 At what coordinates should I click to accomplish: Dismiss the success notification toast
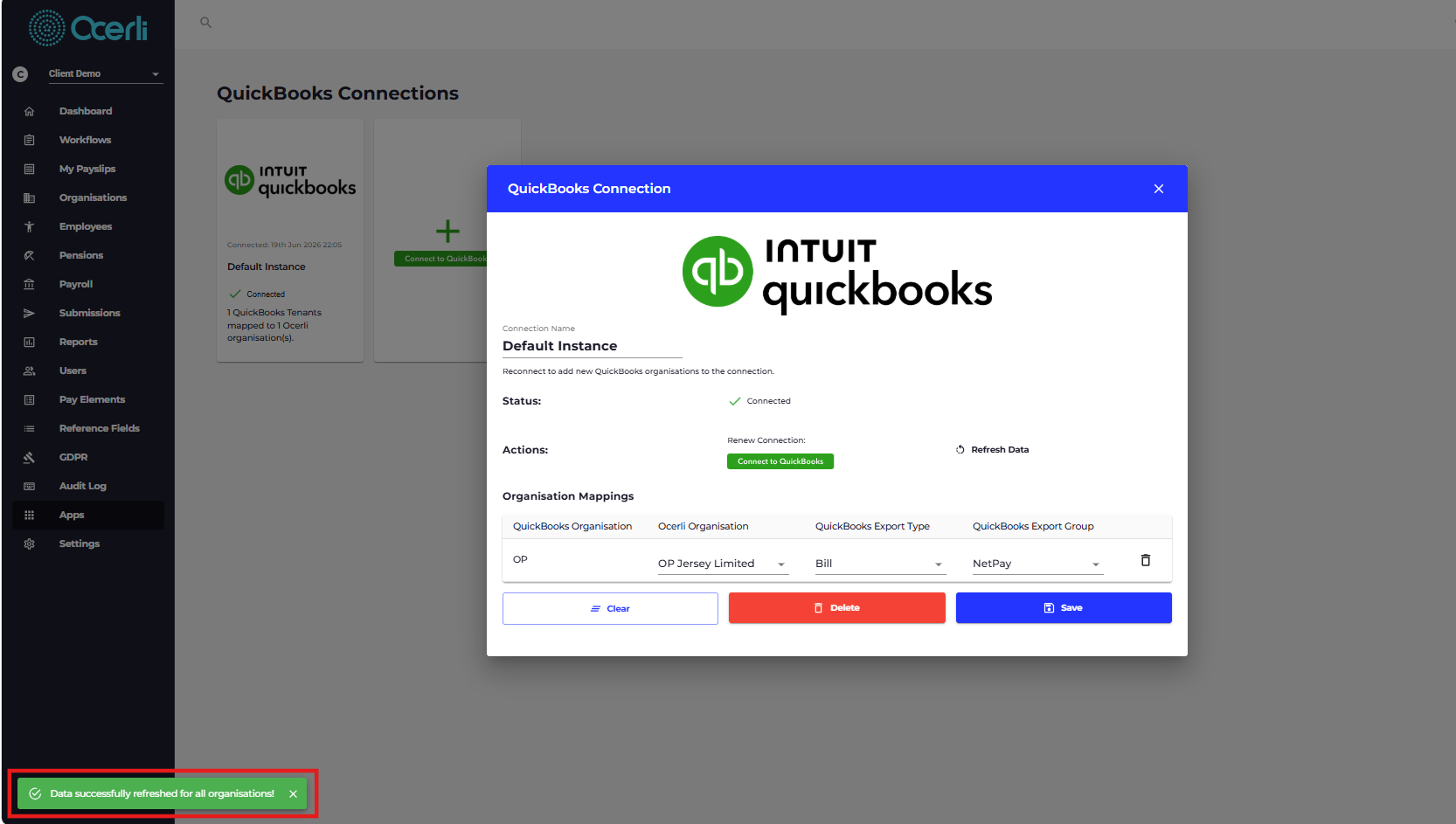[294, 794]
